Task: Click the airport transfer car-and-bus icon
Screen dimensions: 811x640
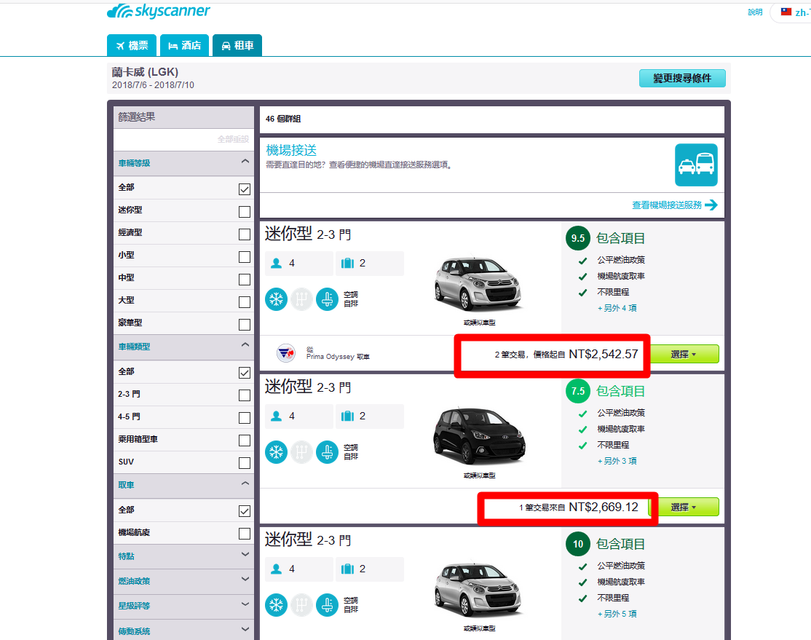Action: tap(695, 162)
